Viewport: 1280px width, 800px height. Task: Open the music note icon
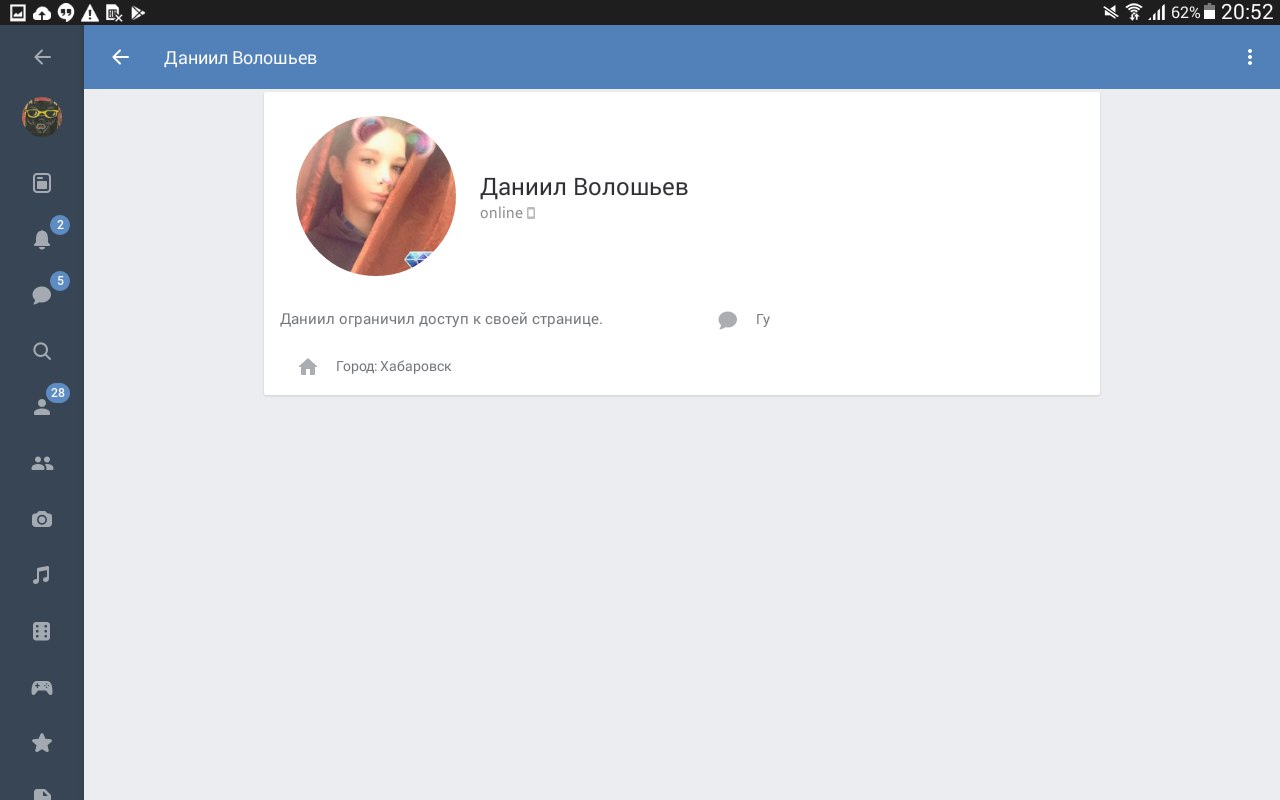[42, 575]
